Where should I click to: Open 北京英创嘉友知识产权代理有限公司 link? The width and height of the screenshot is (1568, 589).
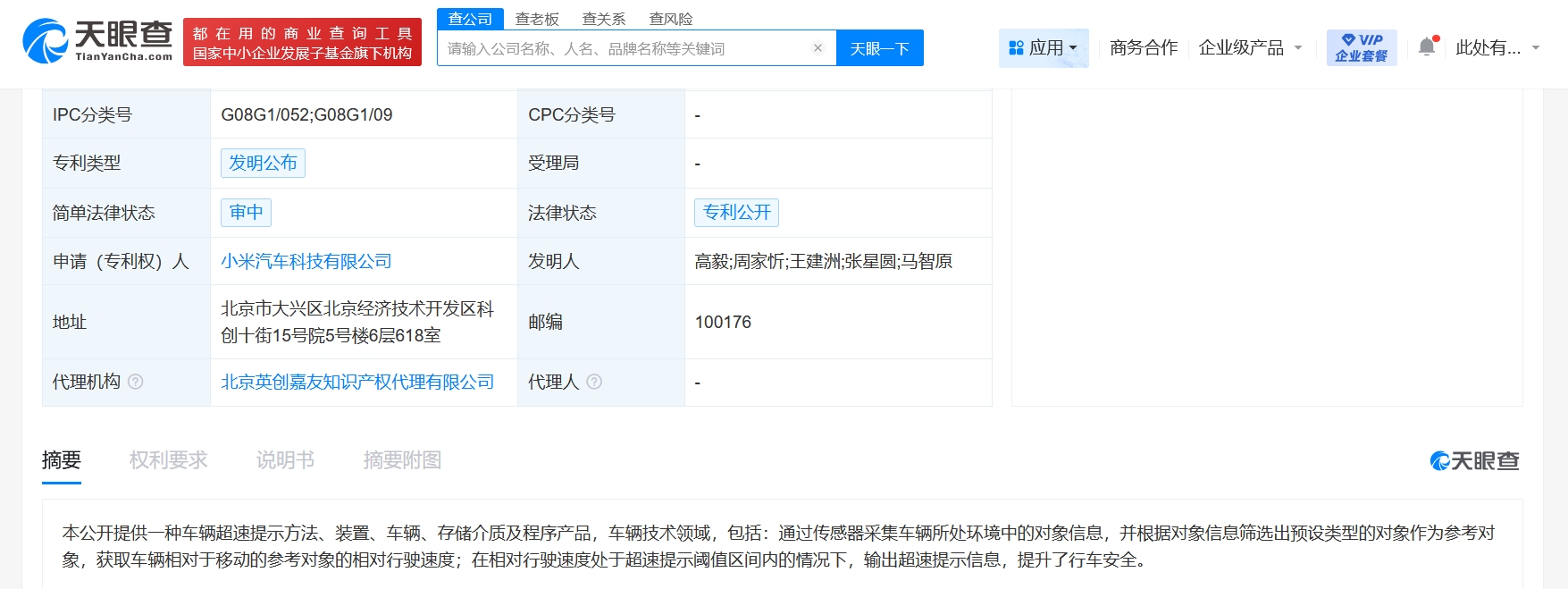[357, 382]
